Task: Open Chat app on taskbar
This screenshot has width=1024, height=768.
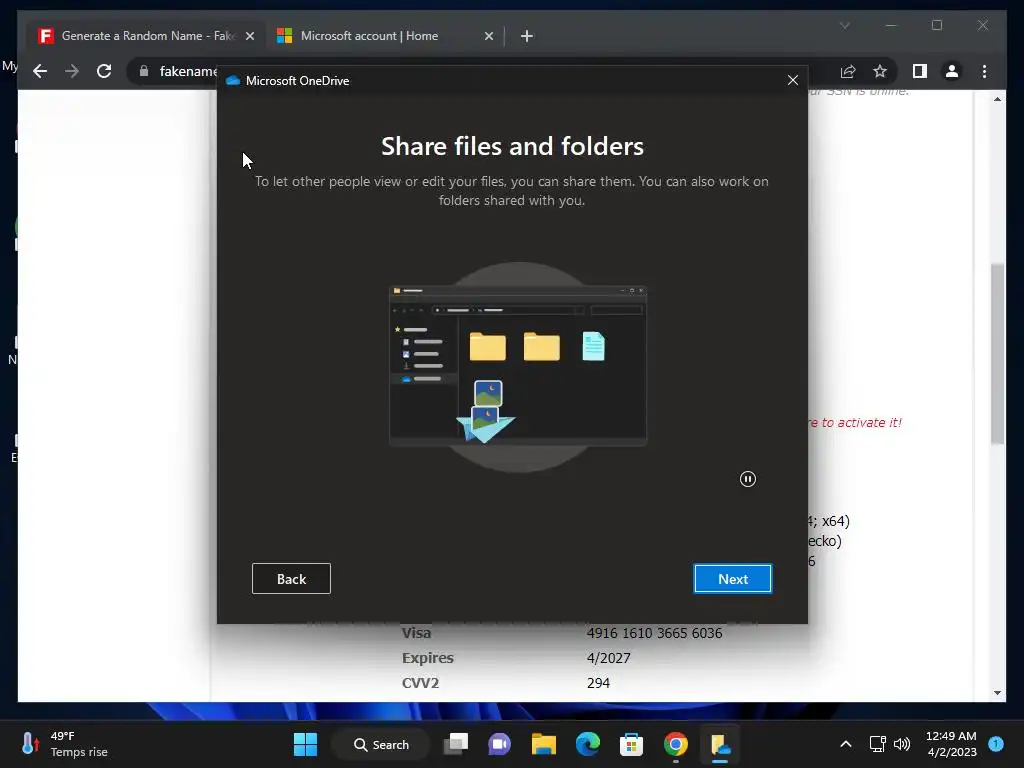Action: [500, 744]
